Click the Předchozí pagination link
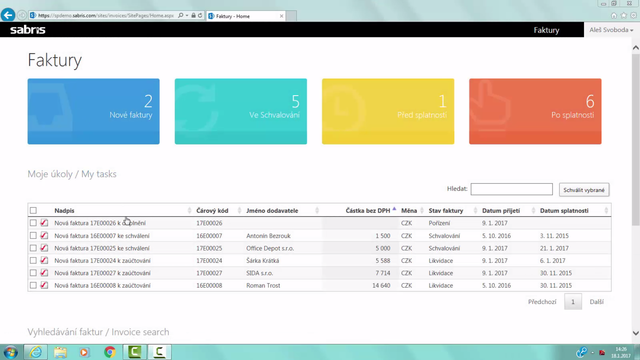640x360 pixels. coord(542,302)
